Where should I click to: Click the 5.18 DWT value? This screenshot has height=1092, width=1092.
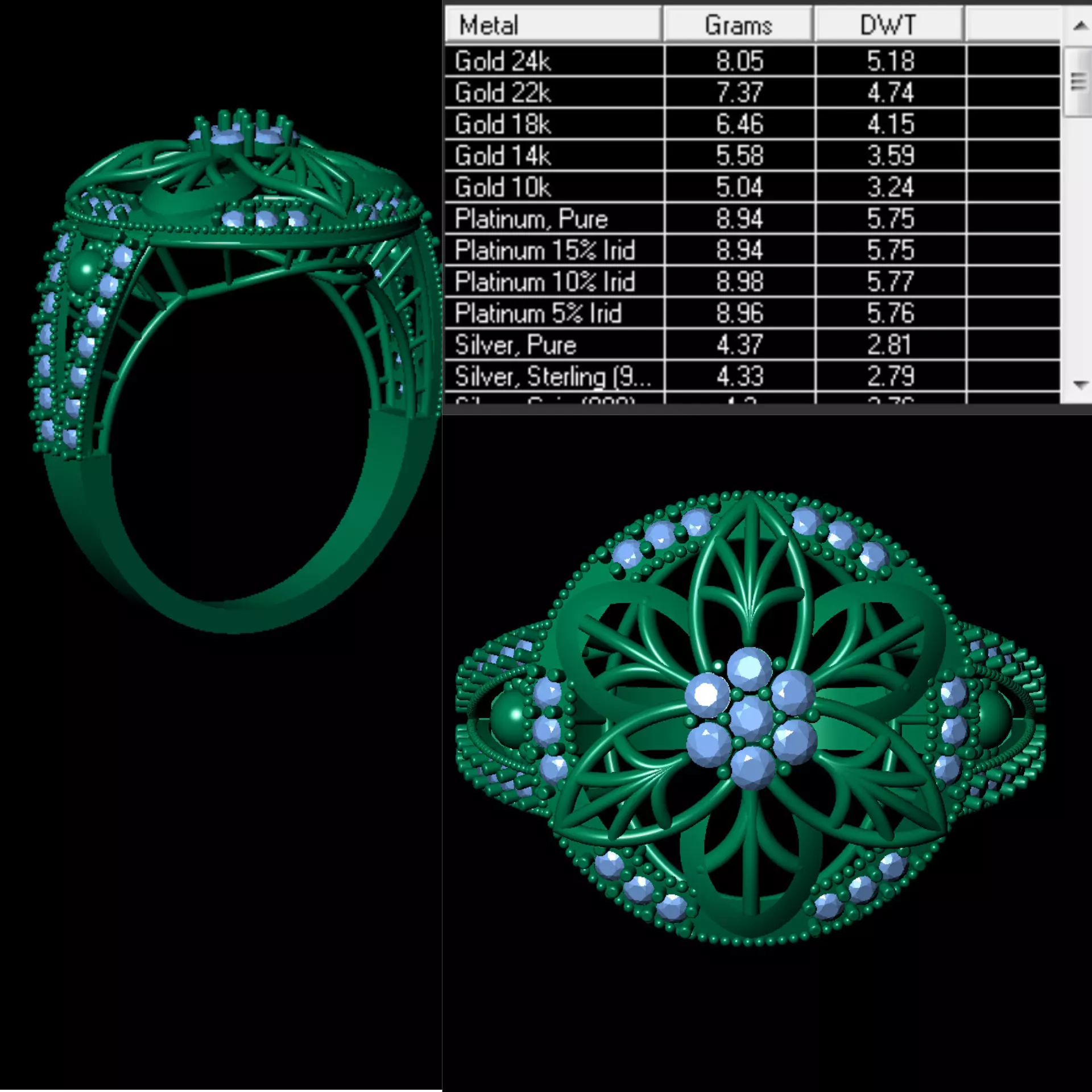tap(891, 61)
